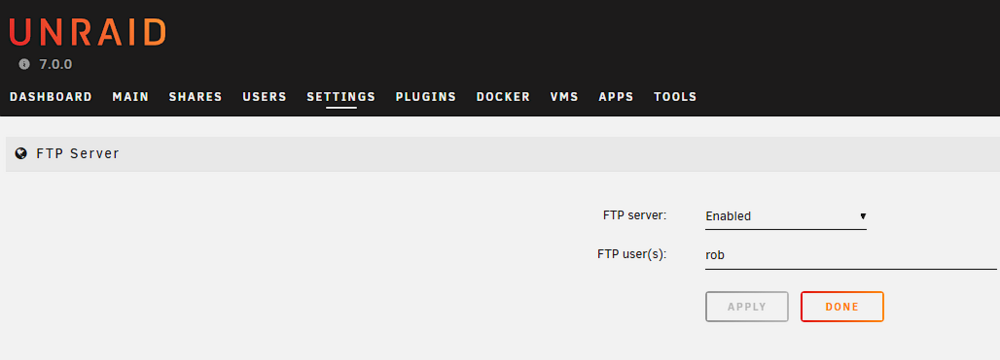Image resolution: width=1000 pixels, height=360 pixels.
Task: Click the dropdown arrow beside Enabled
Action: click(862, 216)
